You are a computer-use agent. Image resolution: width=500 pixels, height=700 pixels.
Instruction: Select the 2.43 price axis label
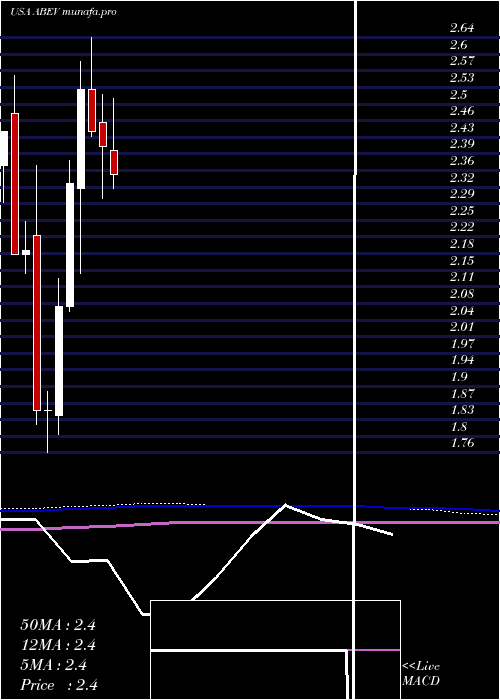[x=462, y=128]
